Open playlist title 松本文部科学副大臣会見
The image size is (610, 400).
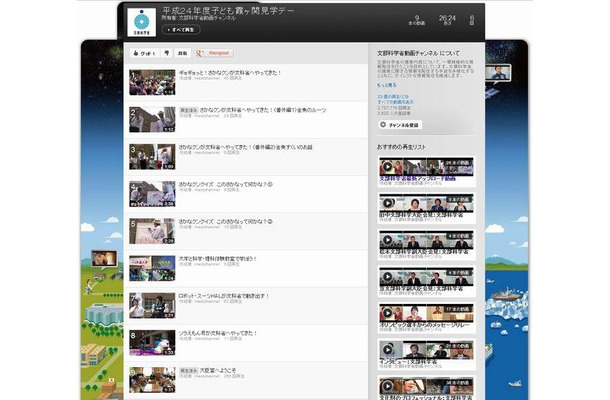pos(424,252)
